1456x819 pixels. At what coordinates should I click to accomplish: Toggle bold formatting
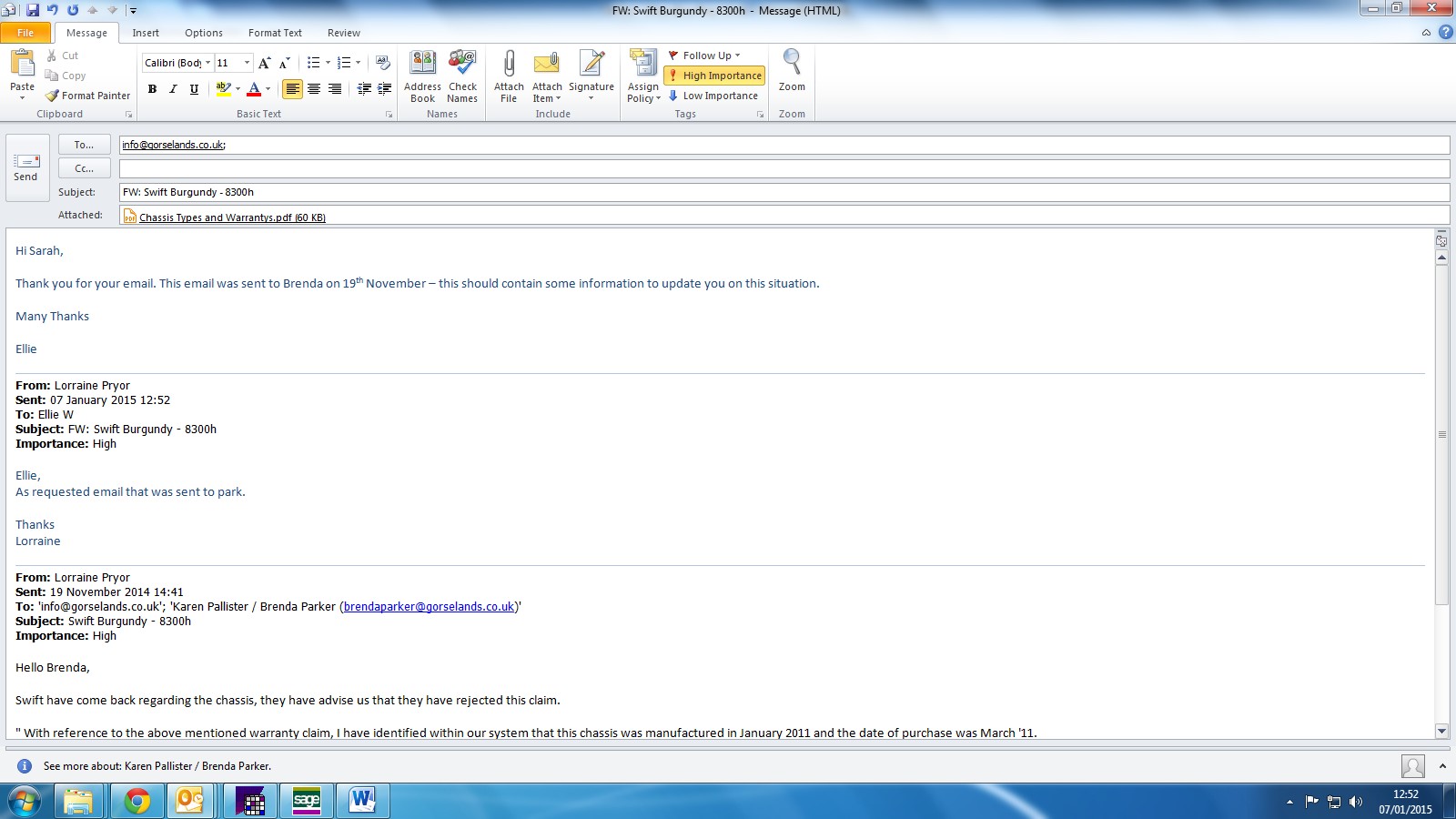[152, 89]
